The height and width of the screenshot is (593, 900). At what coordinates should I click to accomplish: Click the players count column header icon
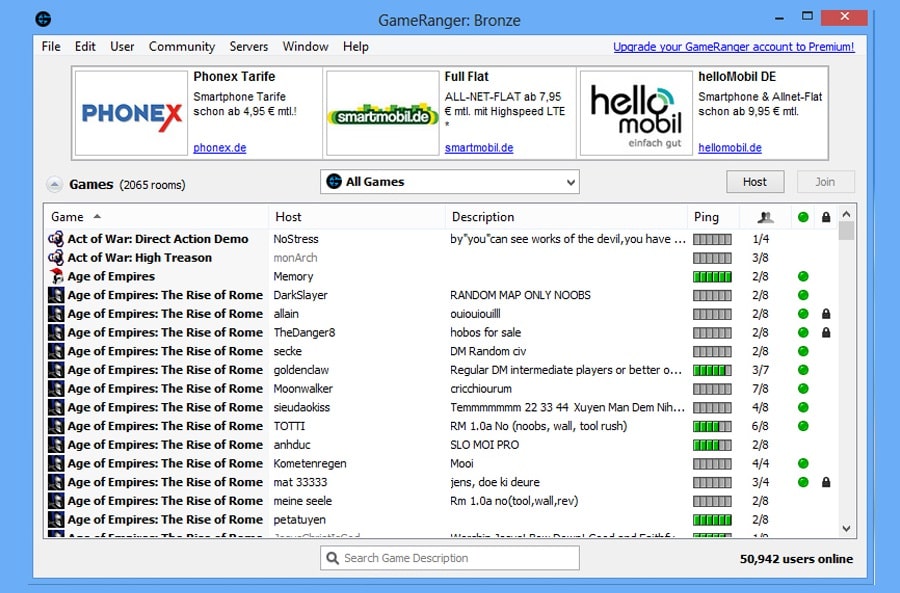[x=765, y=217]
